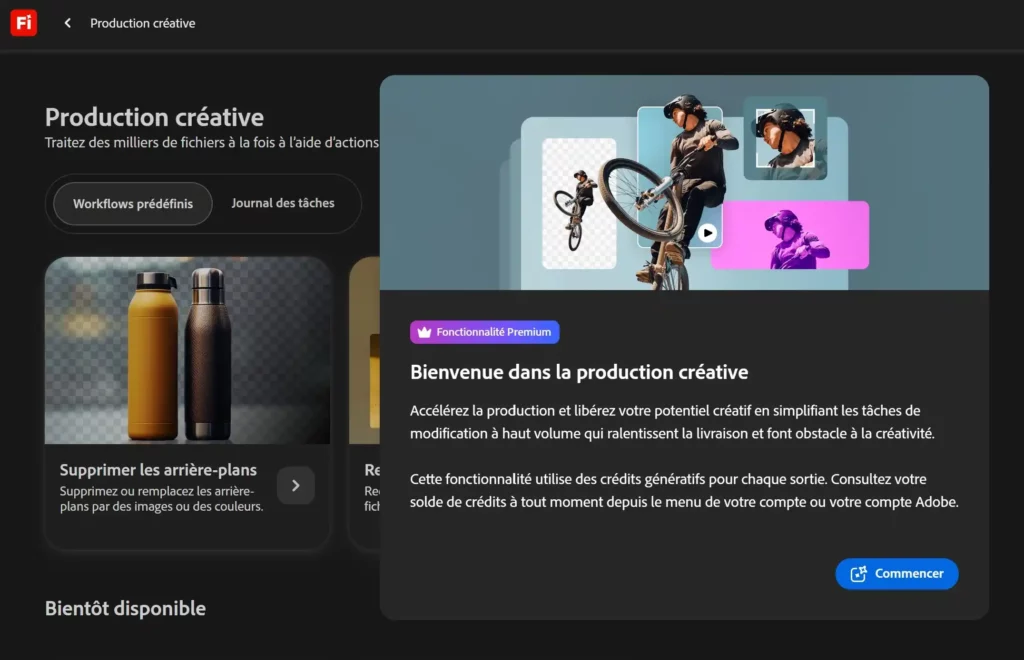Click the Fonctionnalité Premium badge

click(x=484, y=331)
